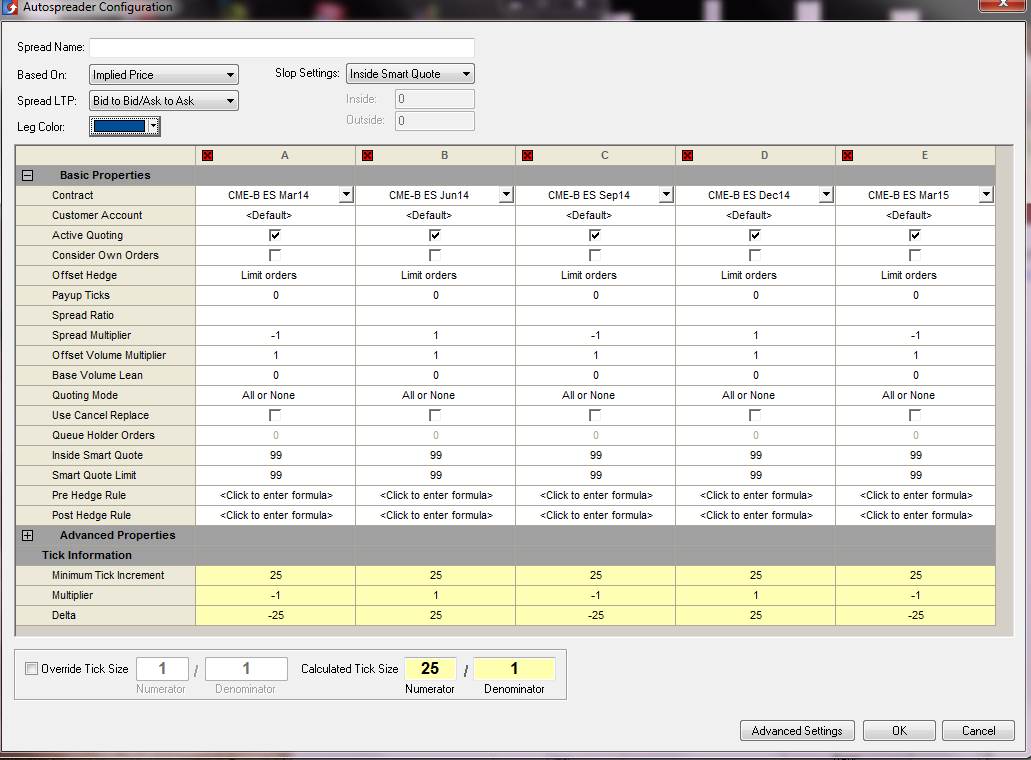Open contract dropdown for CME-B ES Mar14
1031x760 pixels.
[x=346, y=195]
